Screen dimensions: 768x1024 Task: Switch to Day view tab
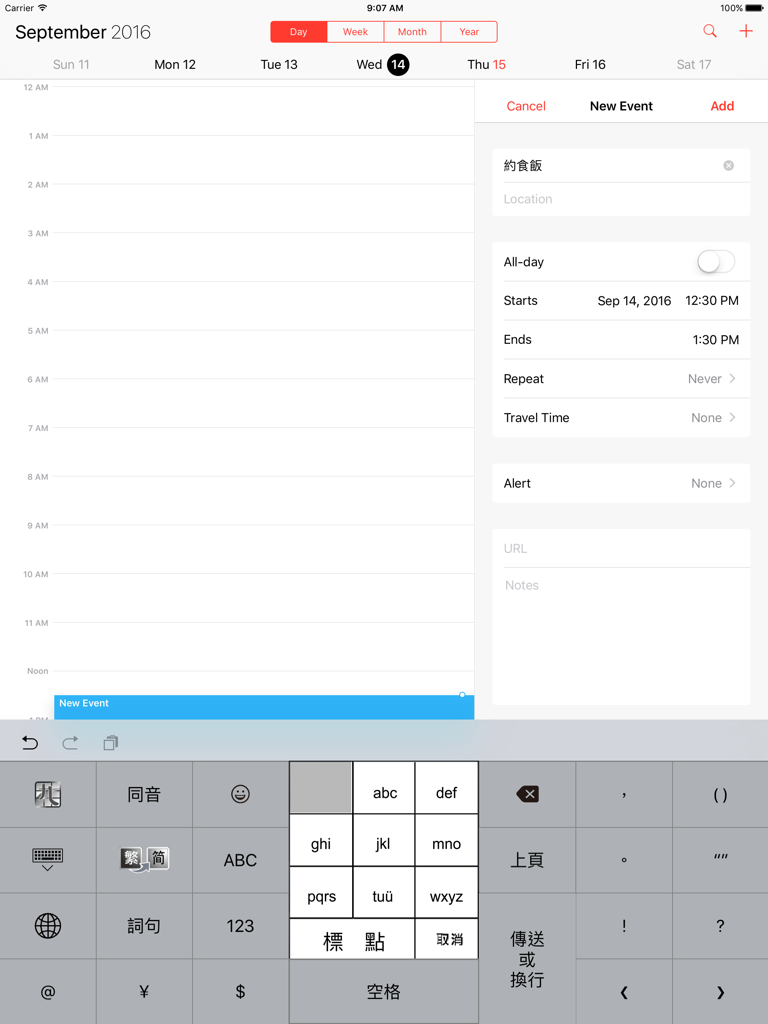click(x=298, y=32)
